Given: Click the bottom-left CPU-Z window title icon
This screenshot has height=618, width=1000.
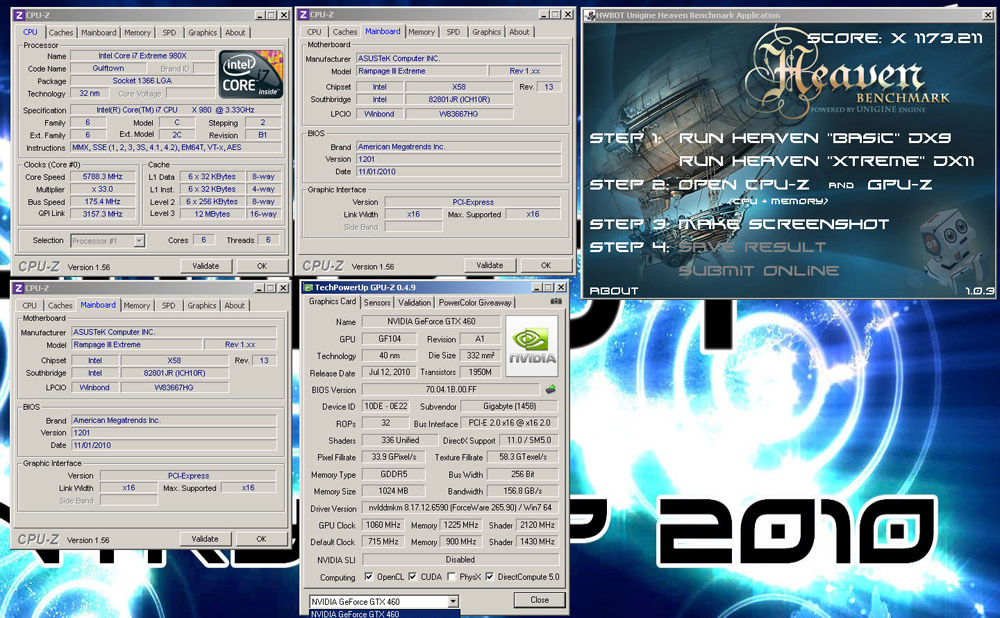Looking at the screenshot, I should tap(19, 288).
